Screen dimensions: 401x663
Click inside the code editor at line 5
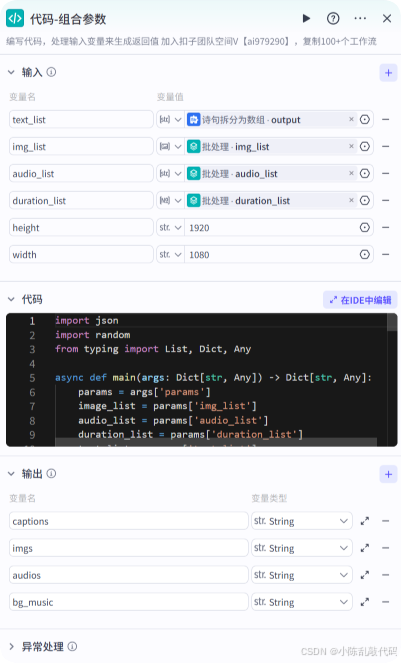click(213, 378)
